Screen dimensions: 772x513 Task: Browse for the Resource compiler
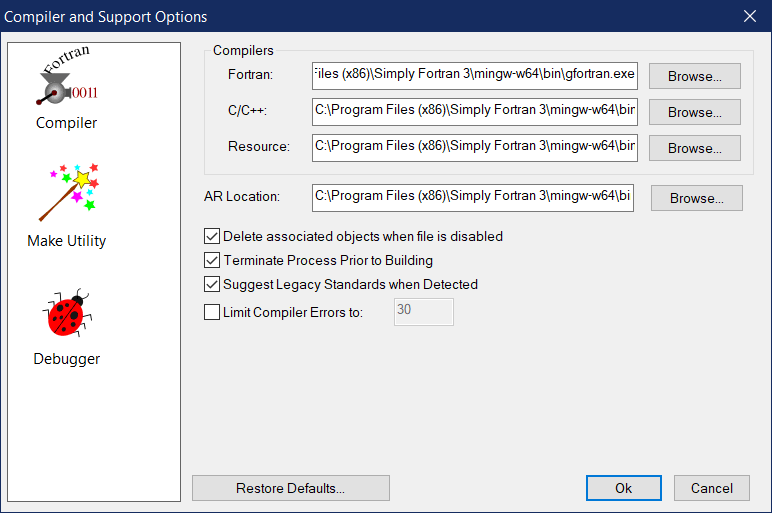(694, 148)
